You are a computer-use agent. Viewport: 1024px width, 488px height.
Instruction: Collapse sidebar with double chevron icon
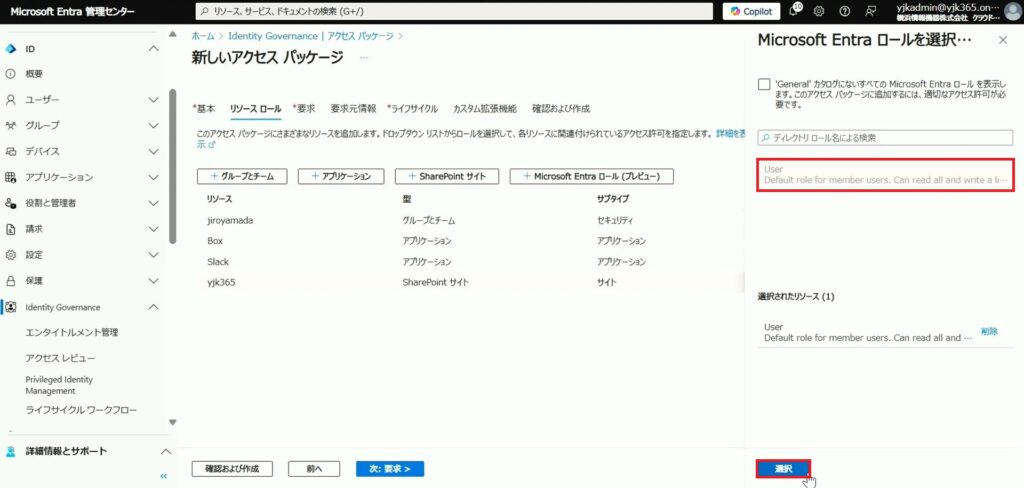tap(164, 476)
